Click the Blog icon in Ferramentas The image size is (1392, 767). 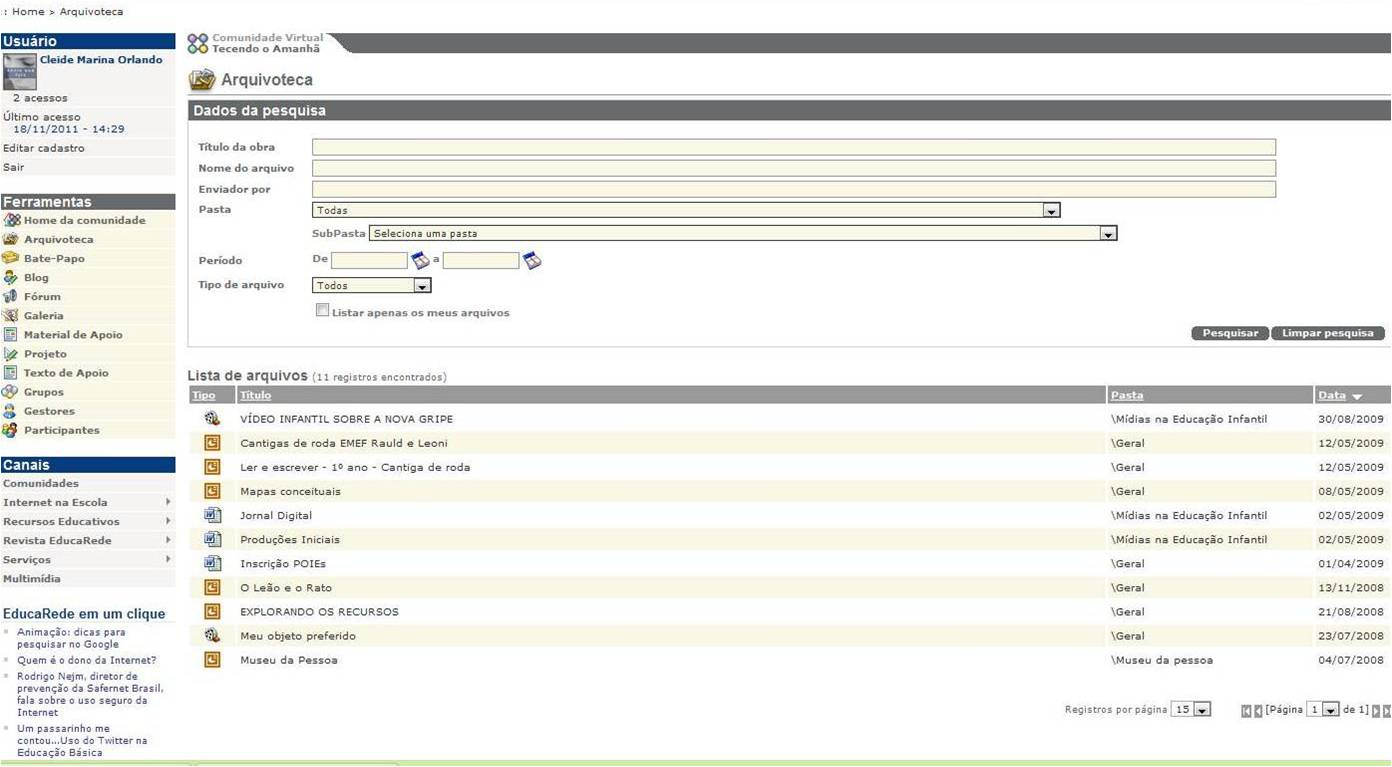(11, 278)
